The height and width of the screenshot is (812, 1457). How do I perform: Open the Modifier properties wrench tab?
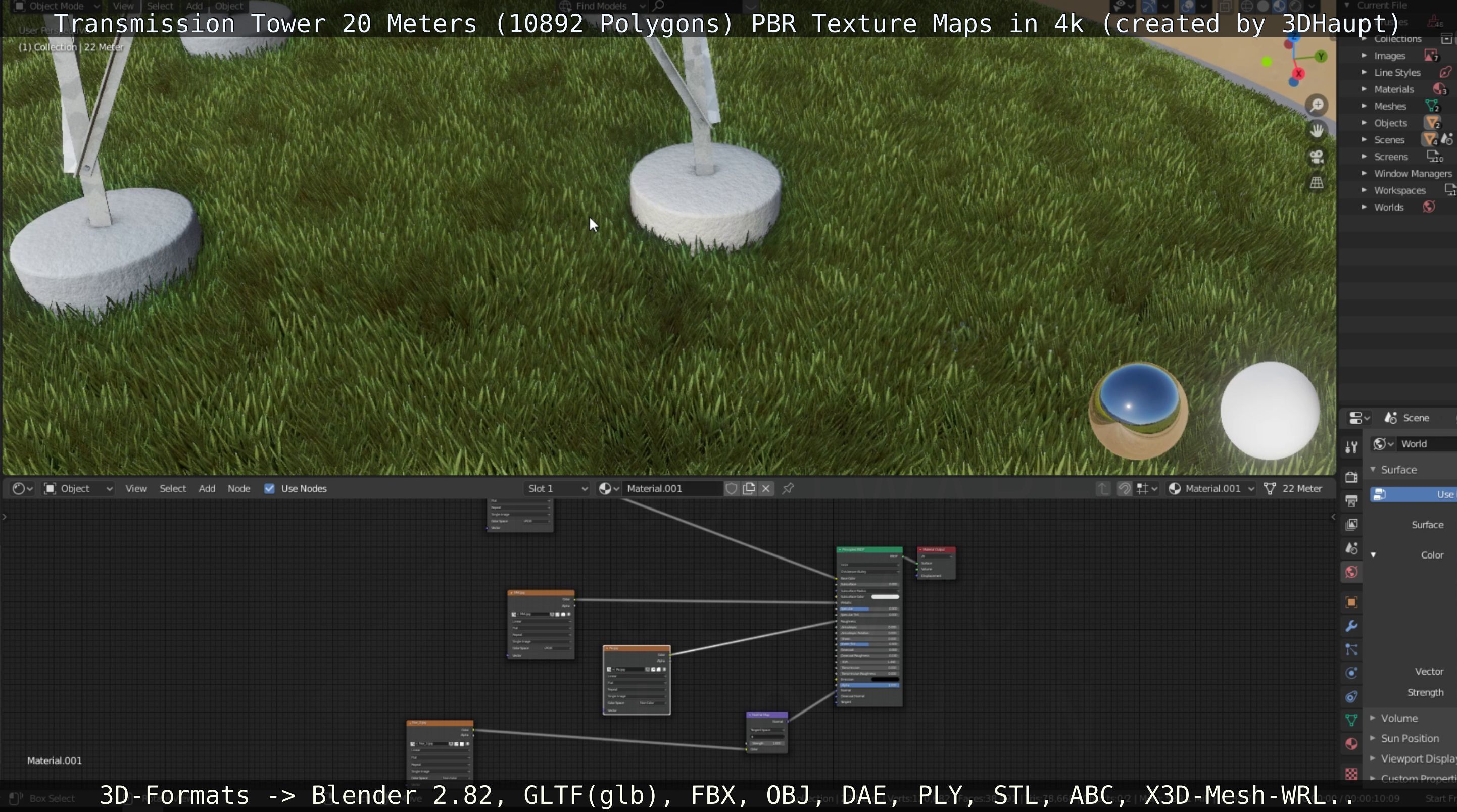pyautogui.click(x=1351, y=625)
